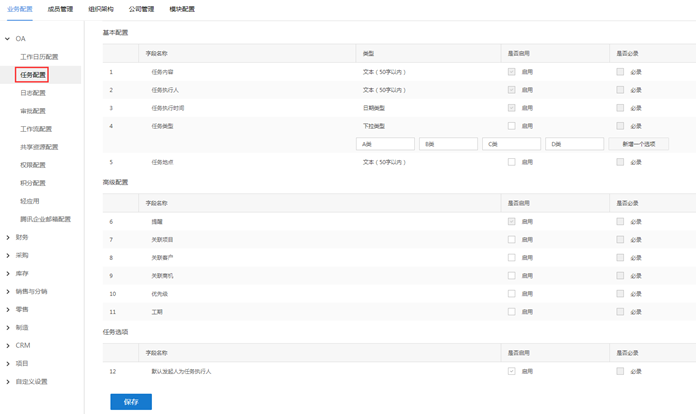This screenshot has height=414, width=696.
Task: Expand the 采购 section in sidebar
Action: pyautogui.click(x=8, y=256)
